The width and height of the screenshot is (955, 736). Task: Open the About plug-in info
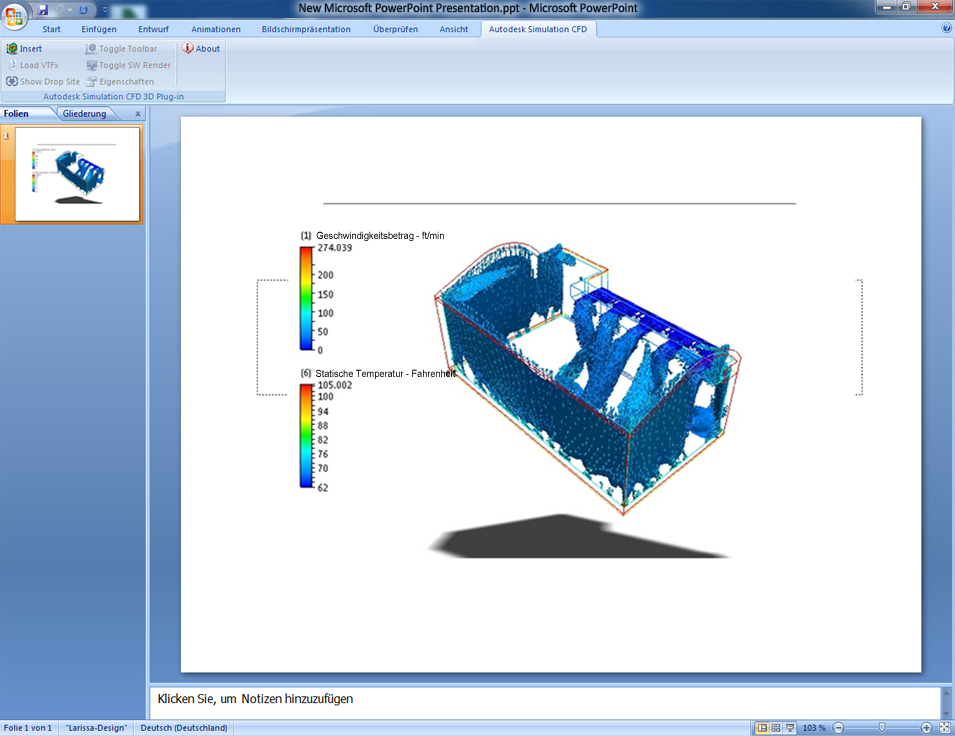(202, 49)
